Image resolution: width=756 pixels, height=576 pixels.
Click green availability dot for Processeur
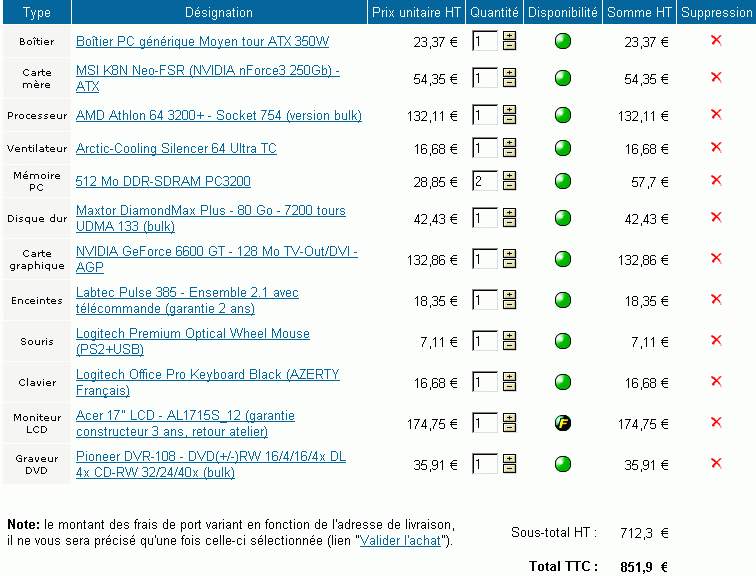pyautogui.click(x=563, y=116)
